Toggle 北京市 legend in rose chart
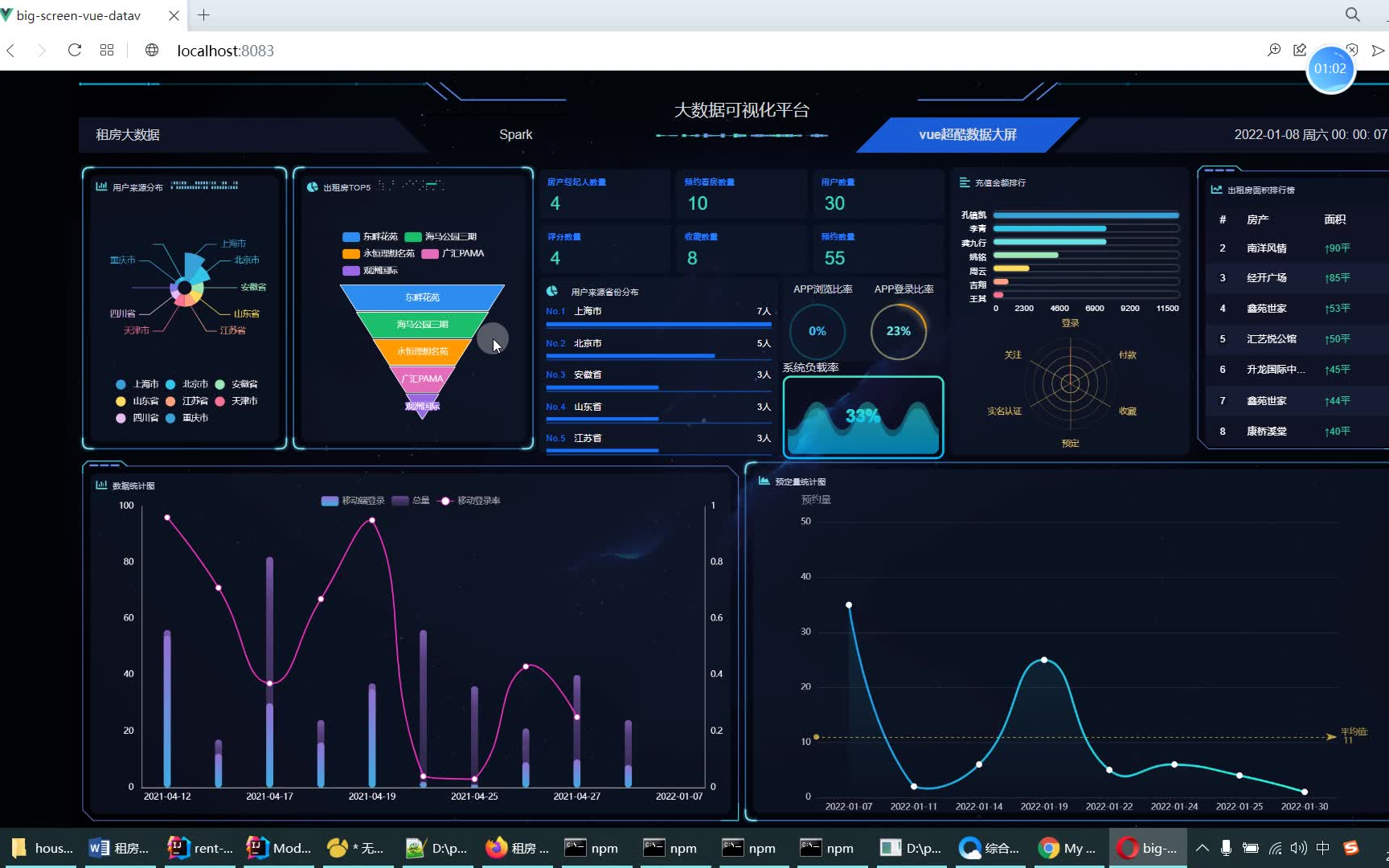Image resolution: width=1389 pixels, height=868 pixels. (x=186, y=384)
